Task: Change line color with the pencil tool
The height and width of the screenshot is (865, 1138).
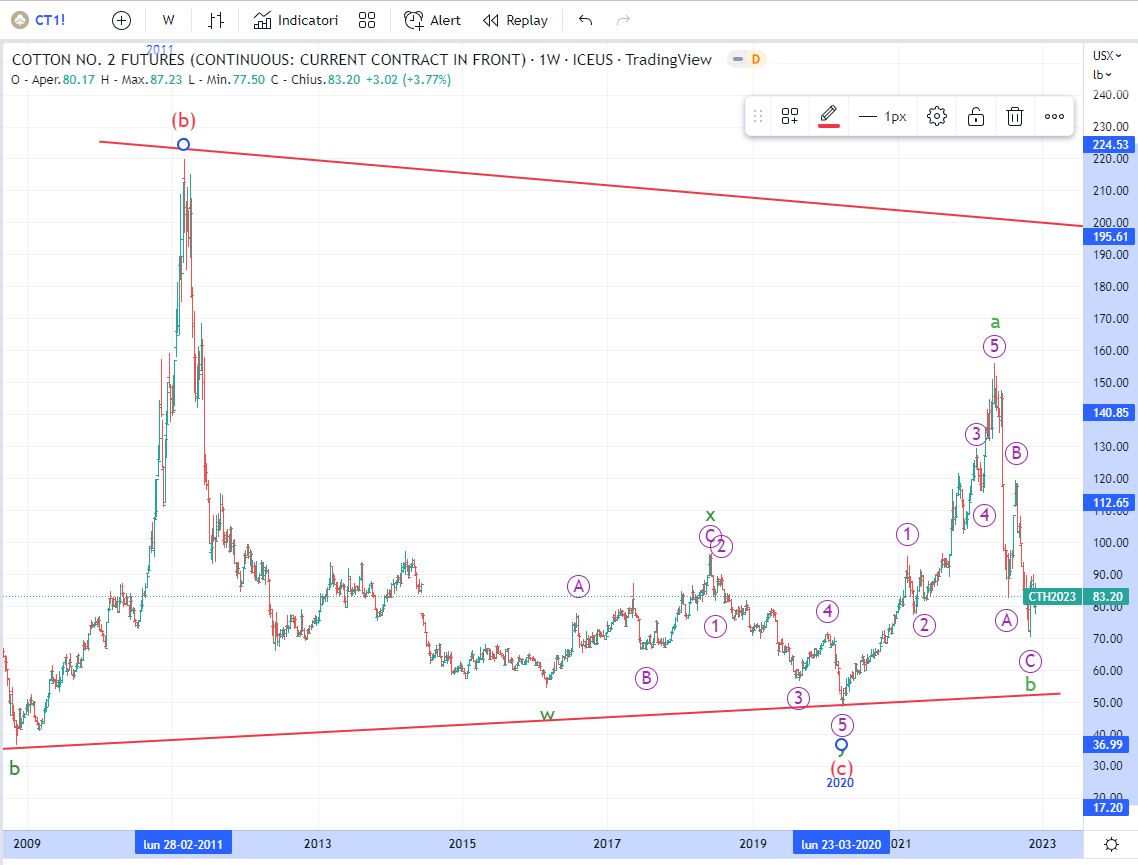Action: 829,116
